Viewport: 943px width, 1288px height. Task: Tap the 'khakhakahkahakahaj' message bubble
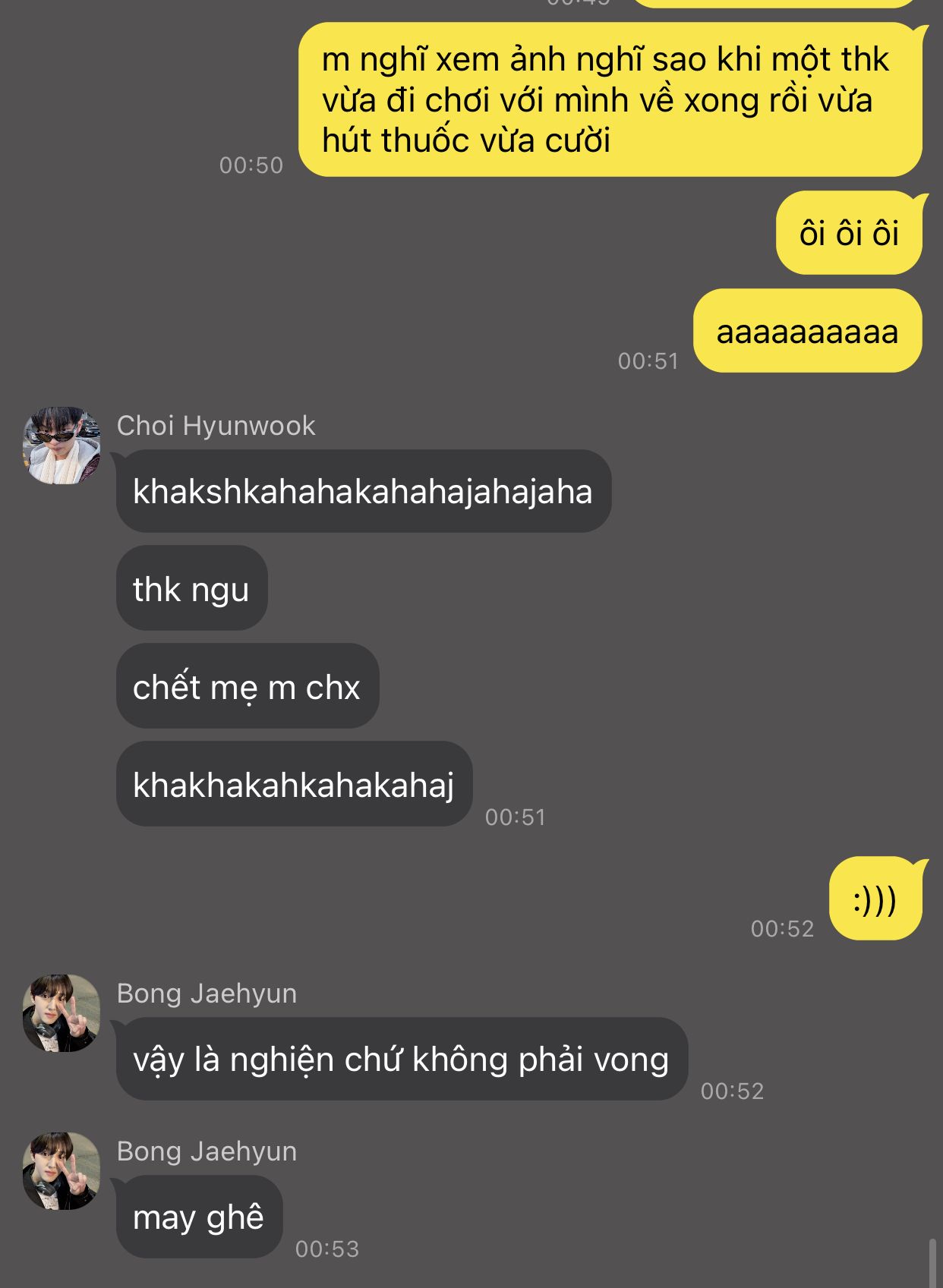294,784
